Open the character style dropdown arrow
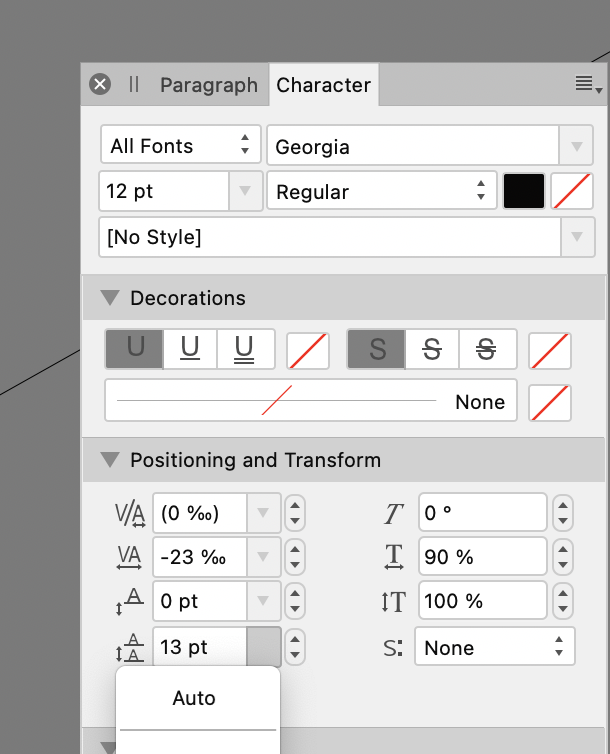Viewport: 610px width, 754px height. (x=577, y=237)
